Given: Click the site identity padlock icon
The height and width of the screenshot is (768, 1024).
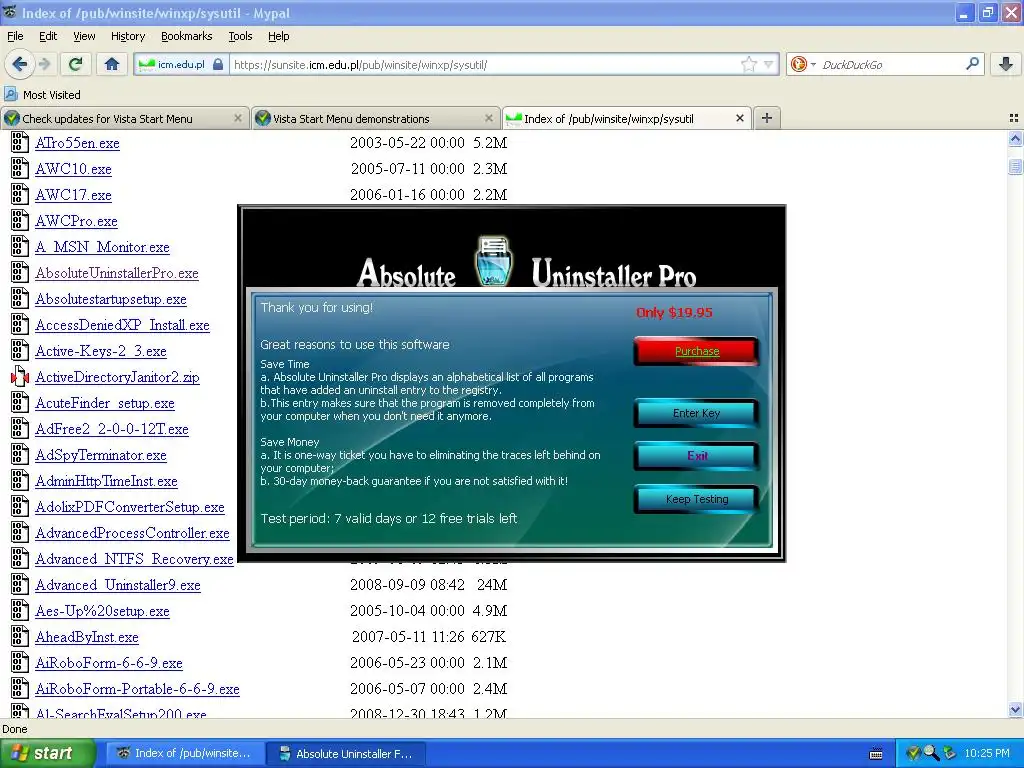Looking at the screenshot, I should coord(218,64).
